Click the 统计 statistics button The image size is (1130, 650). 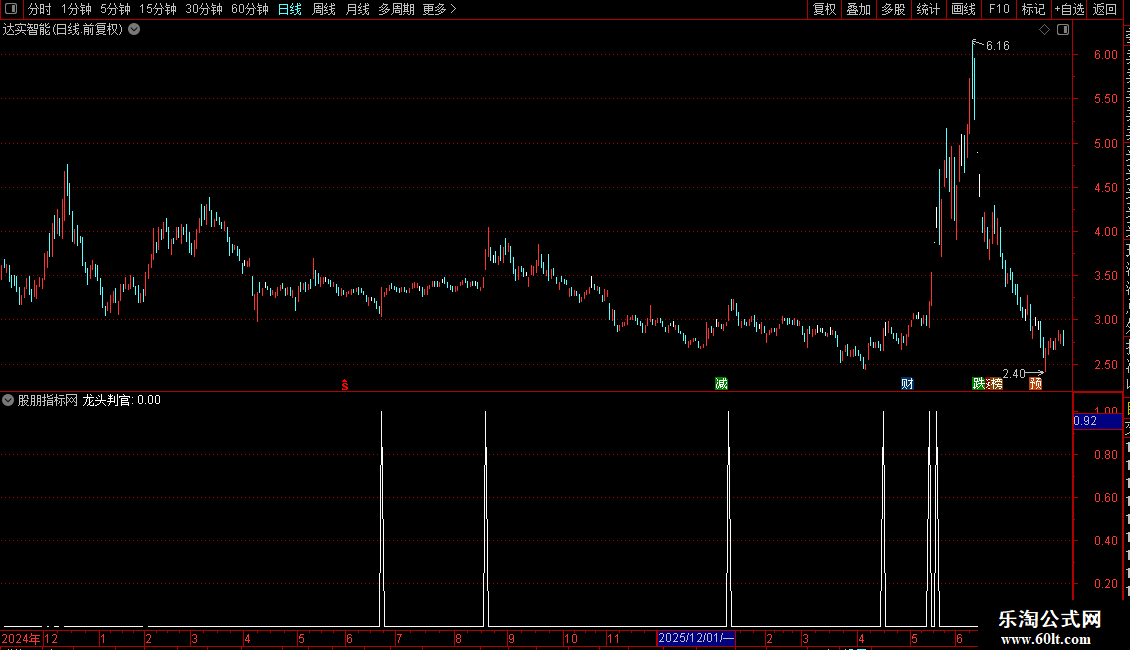[x=928, y=9]
